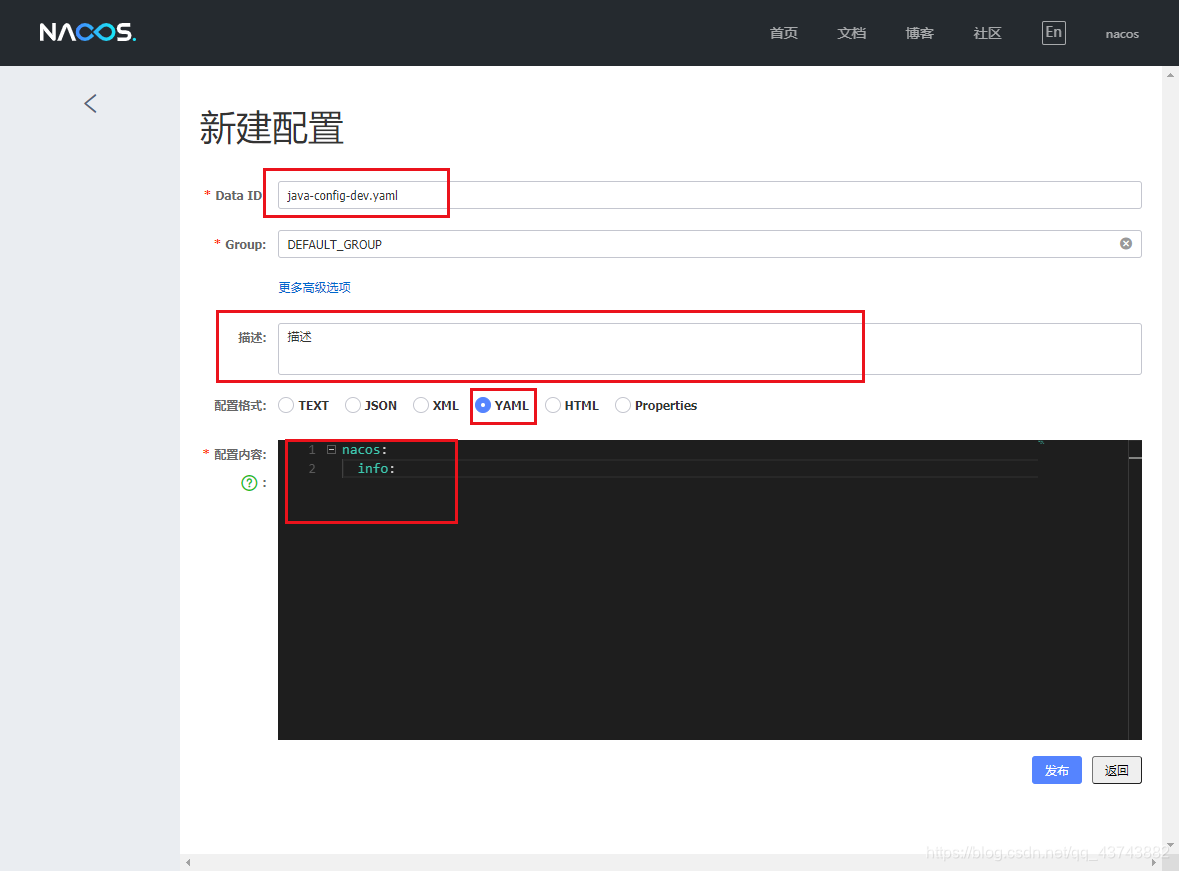Collapse the nacos block in the editor
The height and width of the screenshot is (871, 1179).
[331, 449]
